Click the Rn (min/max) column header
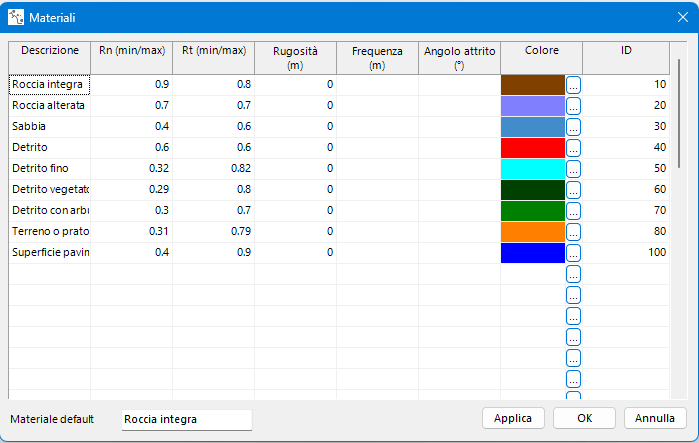Image resolution: width=699 pixels, height=443 pixels. (x=132, y=58)
